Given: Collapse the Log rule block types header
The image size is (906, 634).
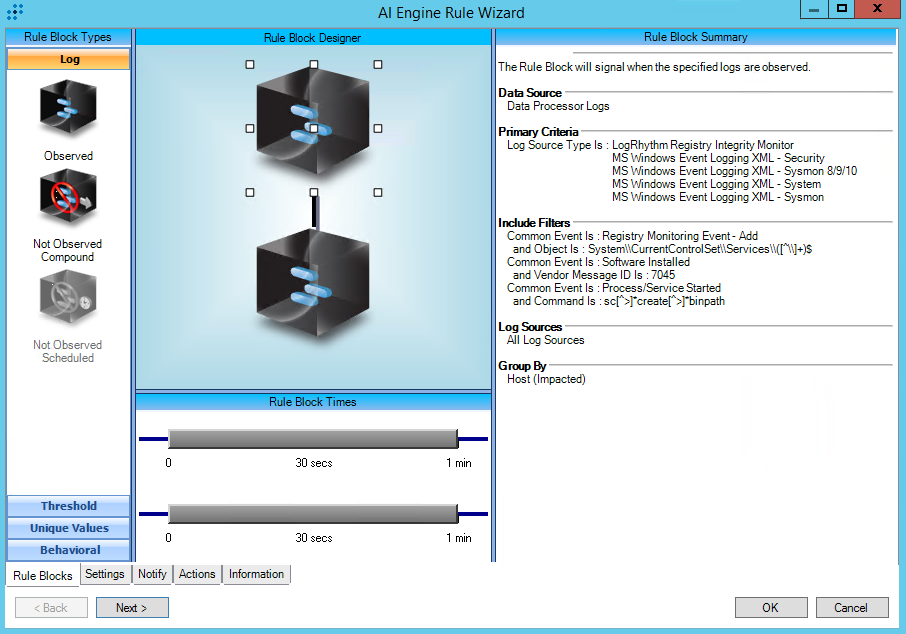Looking at the screenshot, I should coord(68,59).
